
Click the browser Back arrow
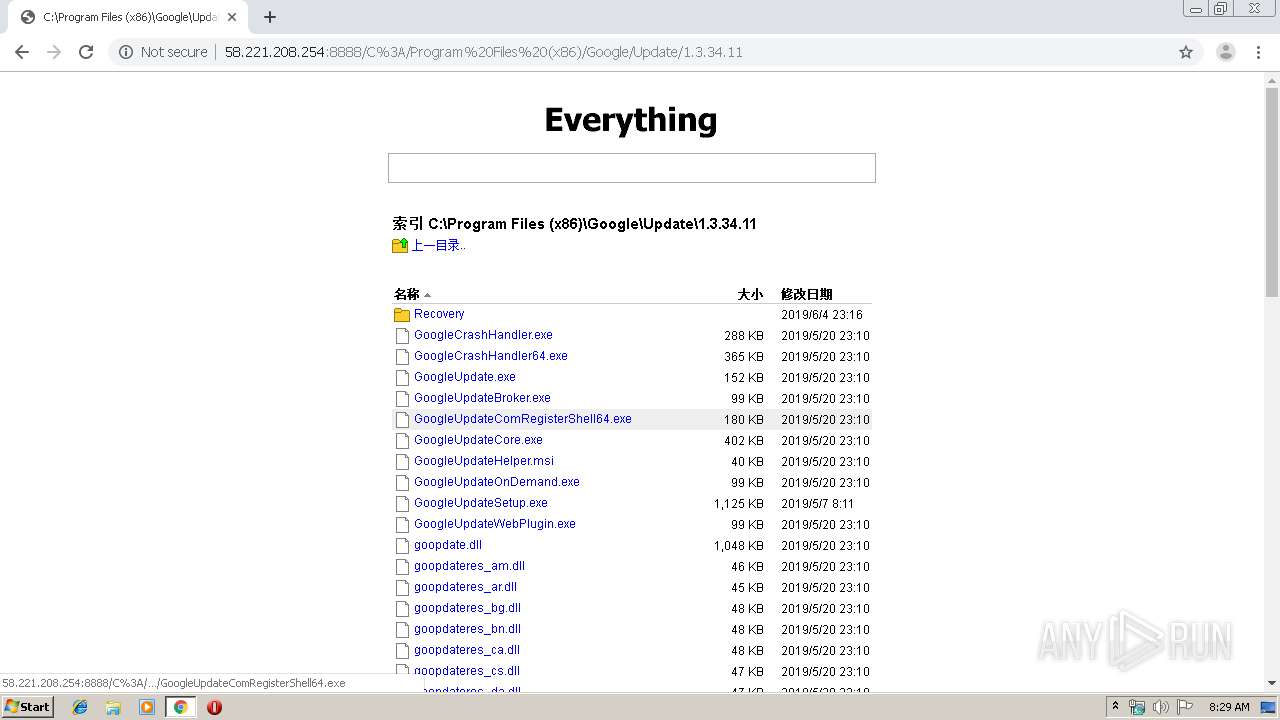tap(22, 52)
